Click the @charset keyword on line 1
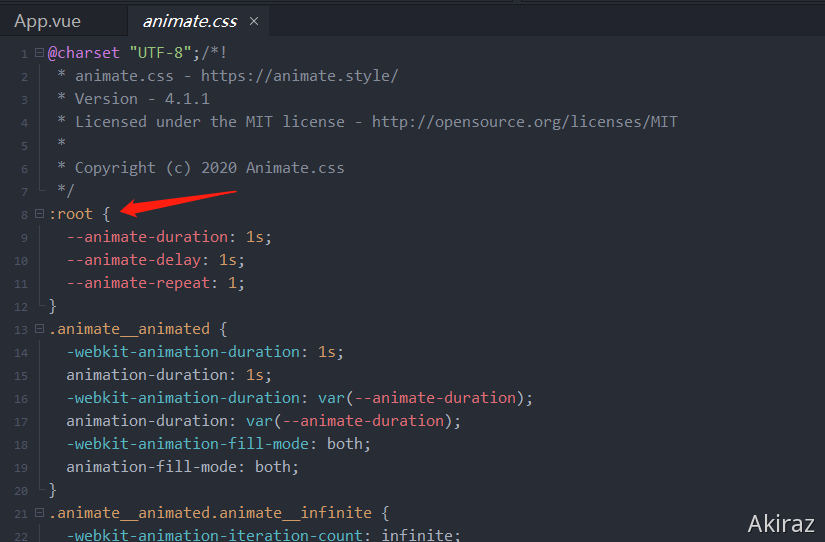The width and height of the screenshot is (825, 542). click(x=83, y=53)
